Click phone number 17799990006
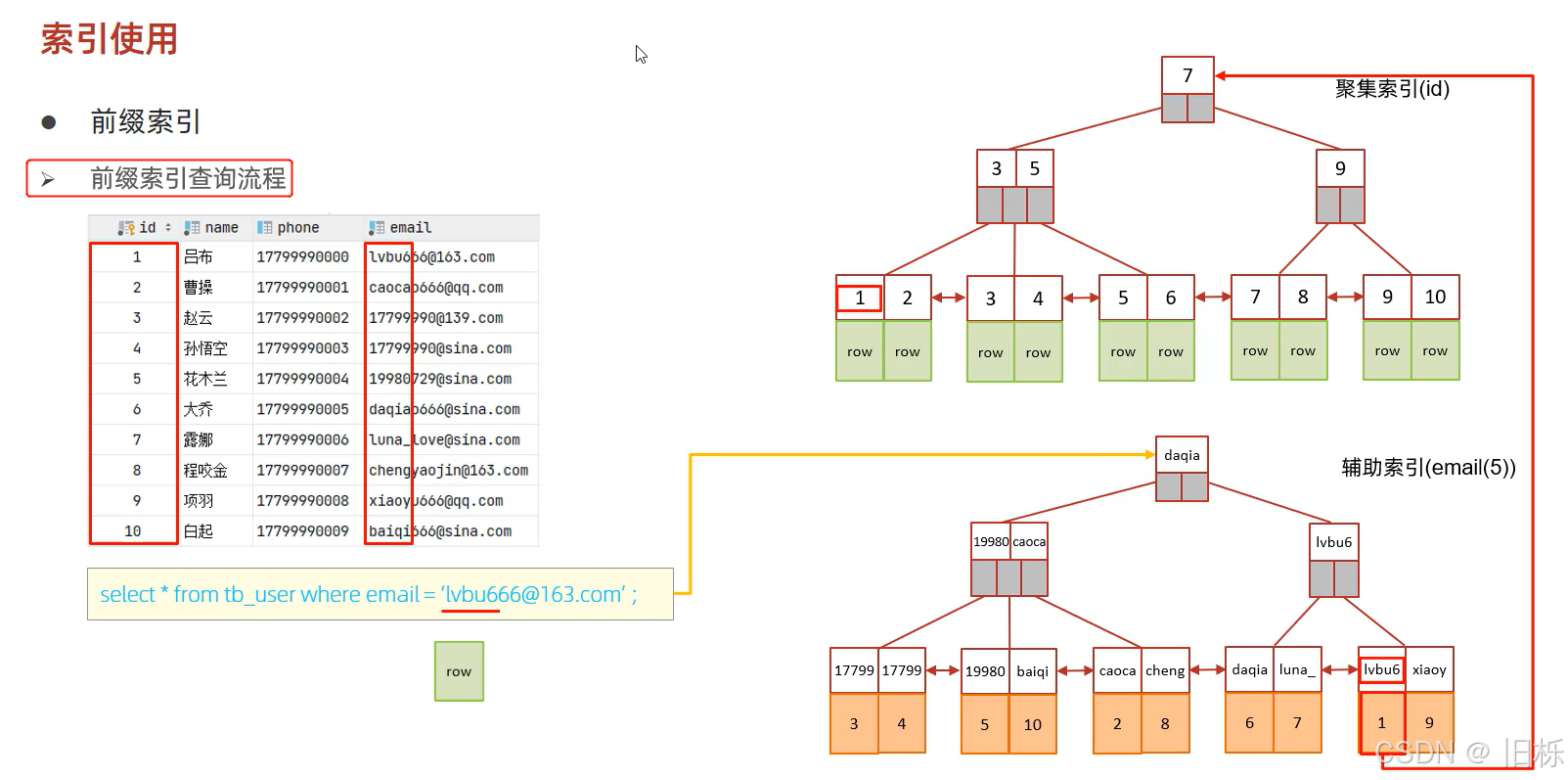The height and width of the screenshot is (780, 1568). tap(302, 440)
